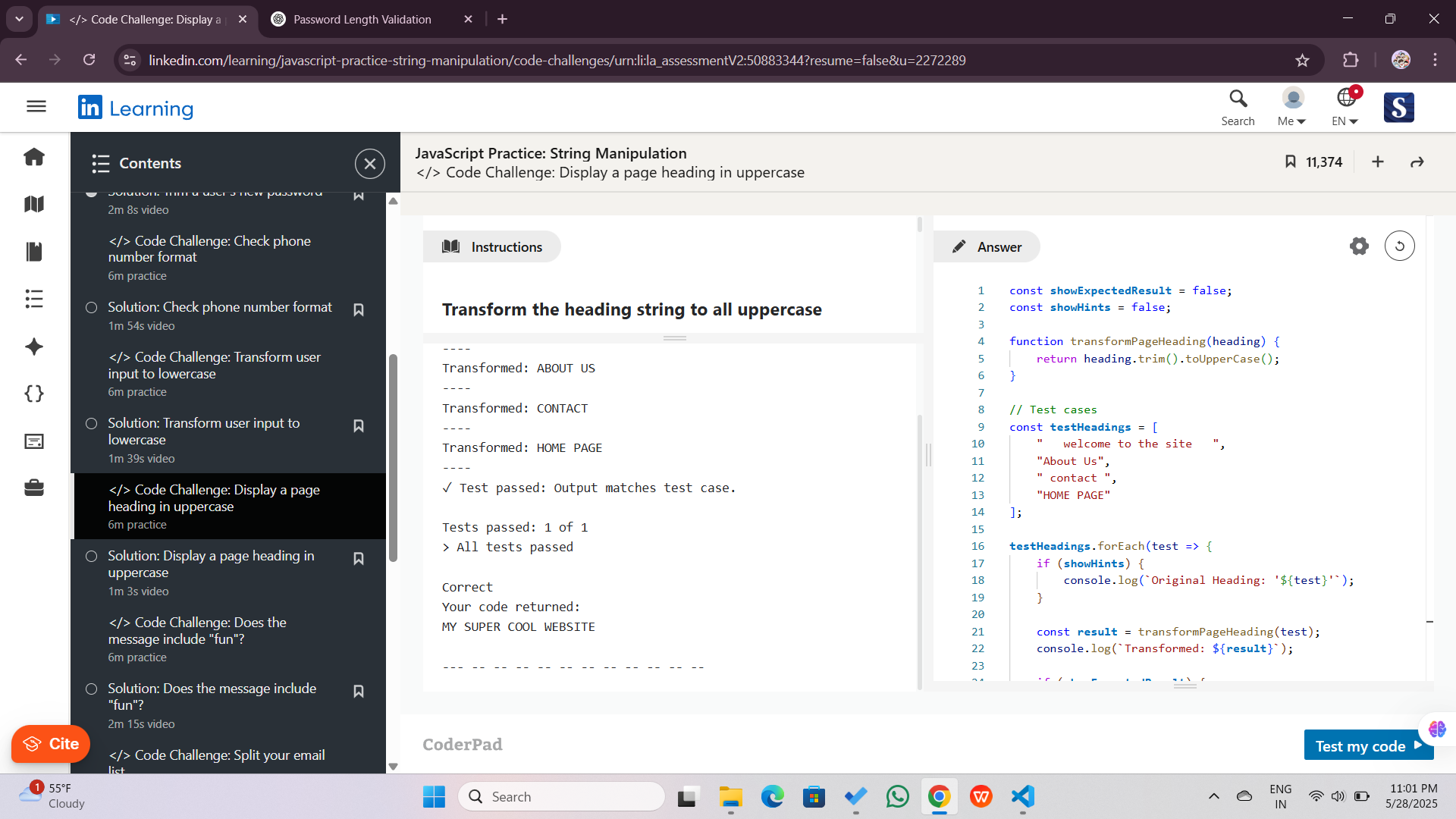Expand the Me profile dropdown
The height and width of the screenshot is (819, 1456).
[x=1291, y=107]
